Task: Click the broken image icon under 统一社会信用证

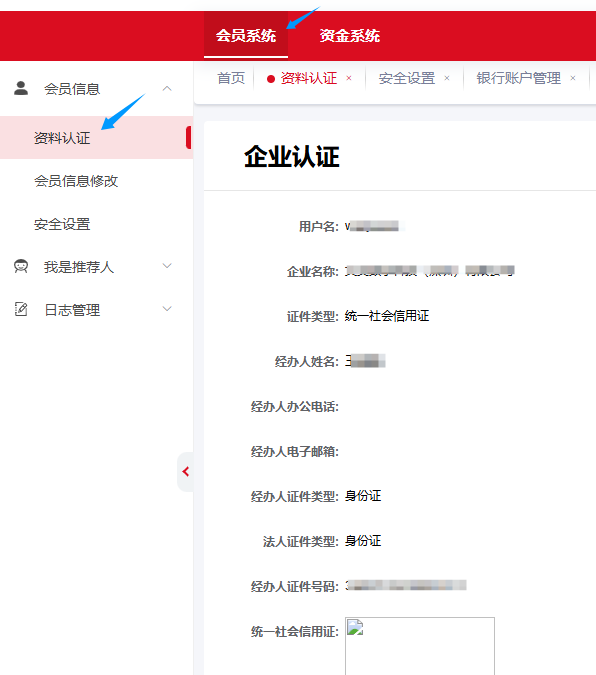Action: point(355,627)
